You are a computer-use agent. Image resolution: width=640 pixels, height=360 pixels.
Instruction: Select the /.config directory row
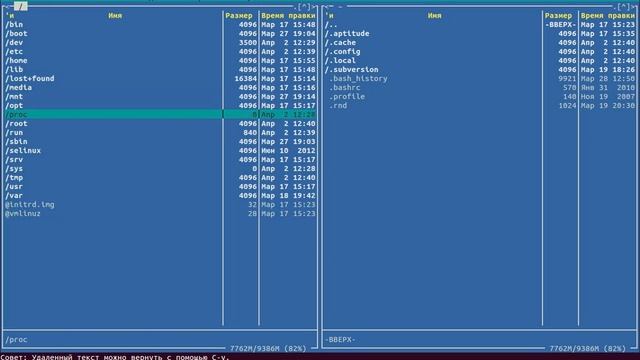480,51
